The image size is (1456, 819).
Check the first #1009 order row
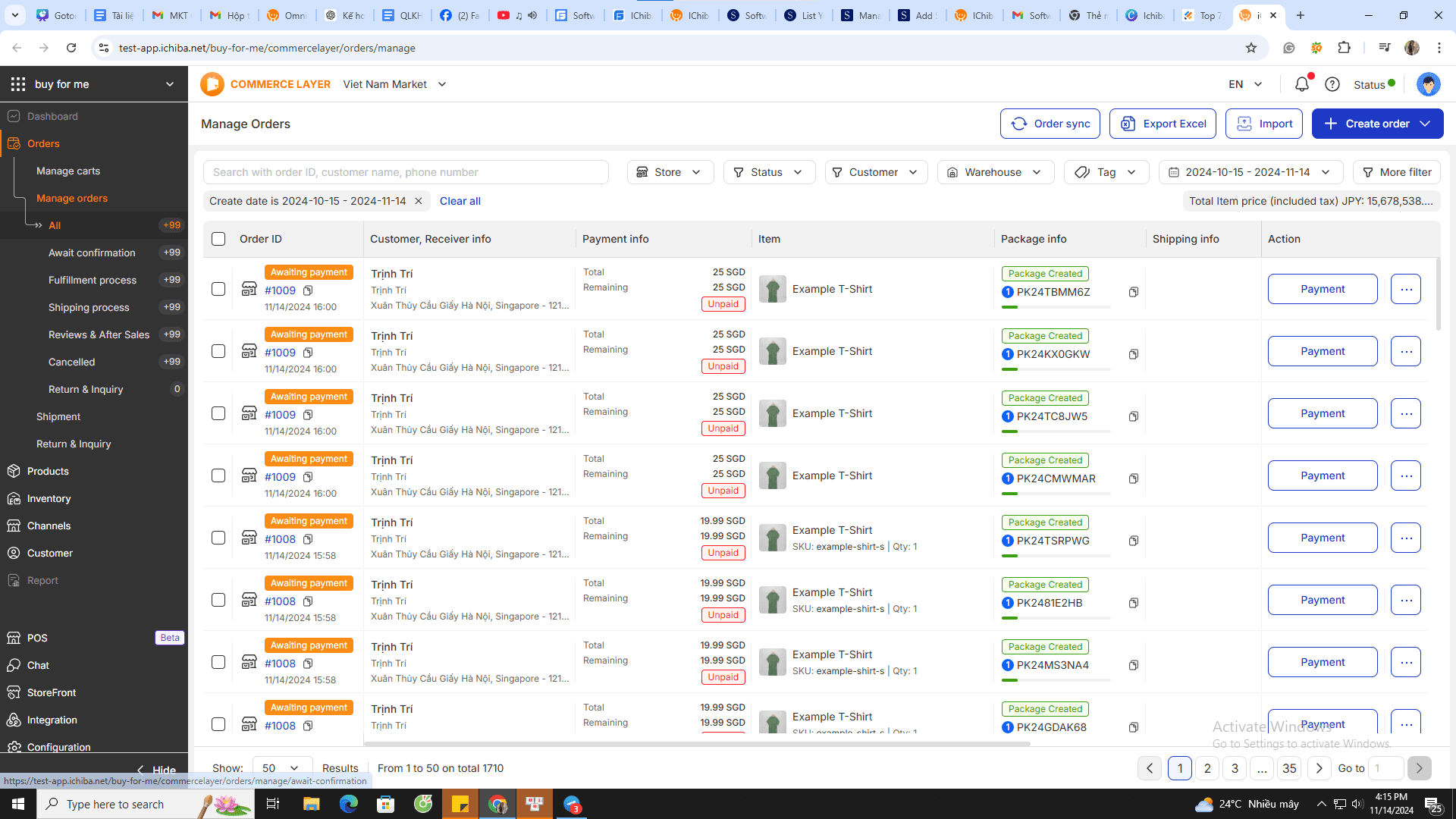218,289
